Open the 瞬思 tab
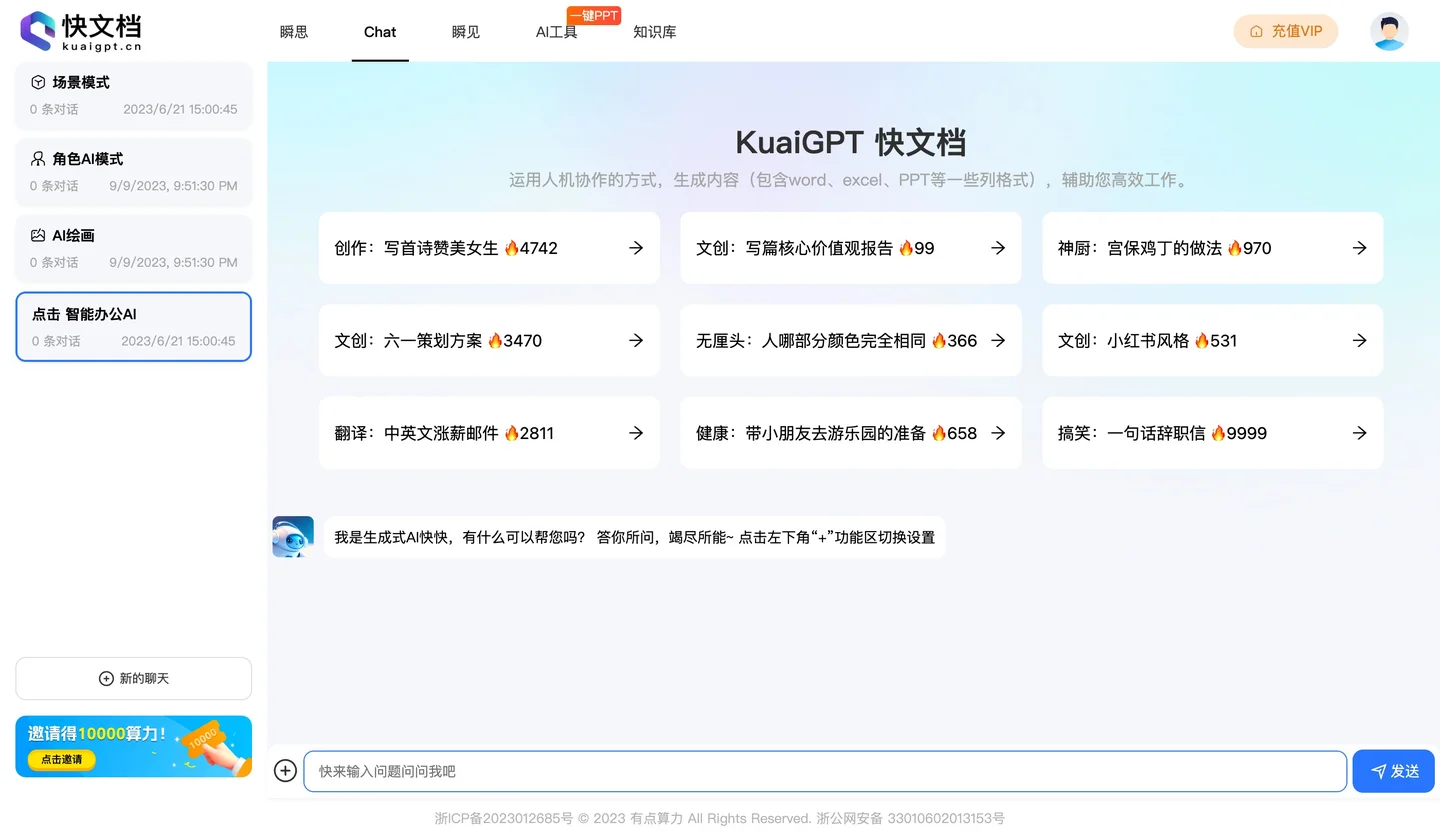1440x839 pixels. pyautogui.click(x=294, y=32)
